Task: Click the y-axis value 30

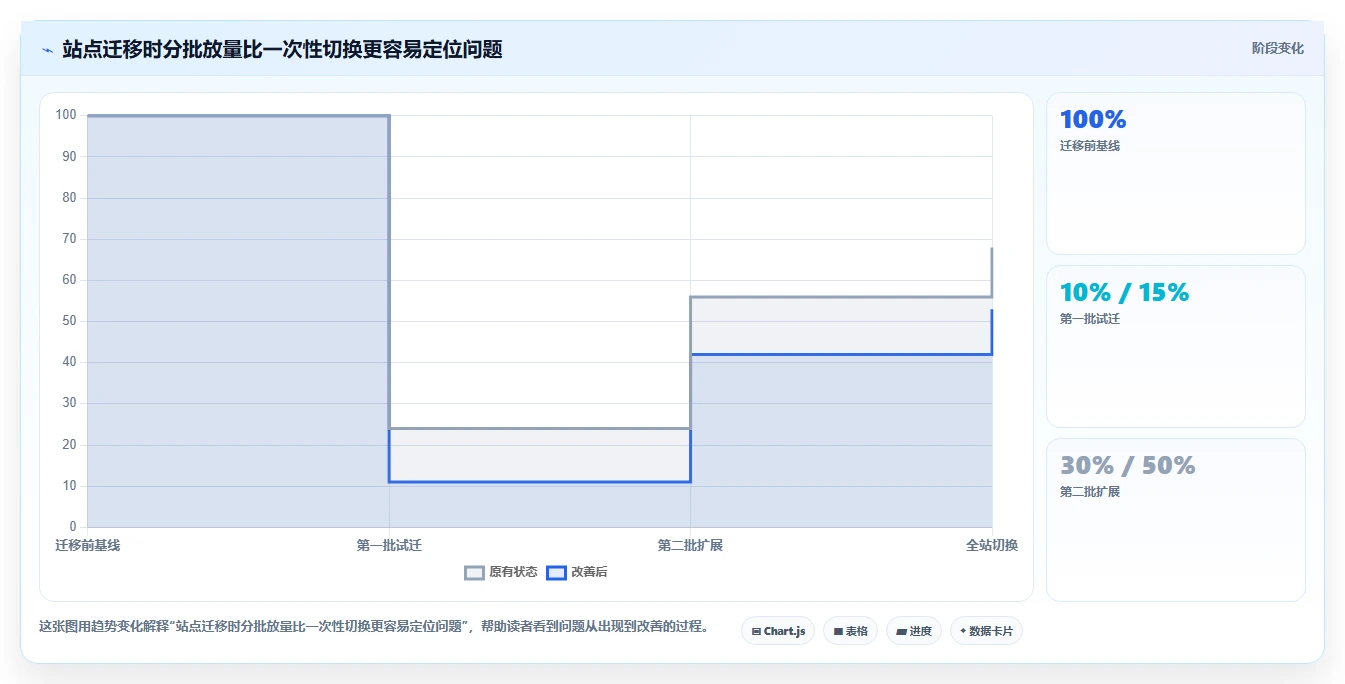Action: (x=70, y=403)
